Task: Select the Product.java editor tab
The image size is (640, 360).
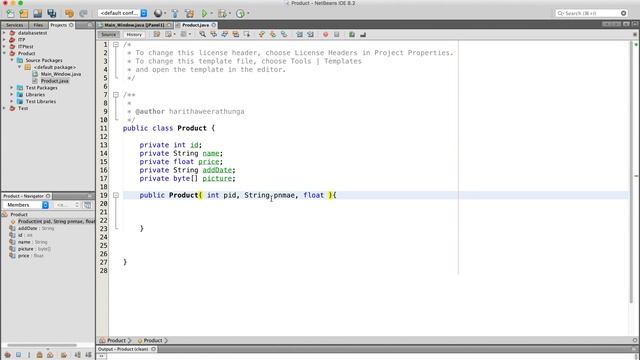Action: (195, 25)
